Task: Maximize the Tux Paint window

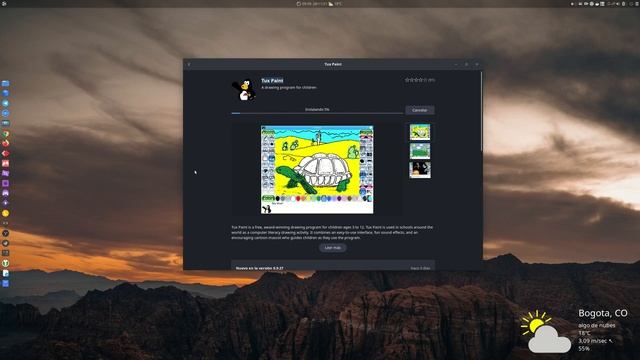Action: point(467,64)
